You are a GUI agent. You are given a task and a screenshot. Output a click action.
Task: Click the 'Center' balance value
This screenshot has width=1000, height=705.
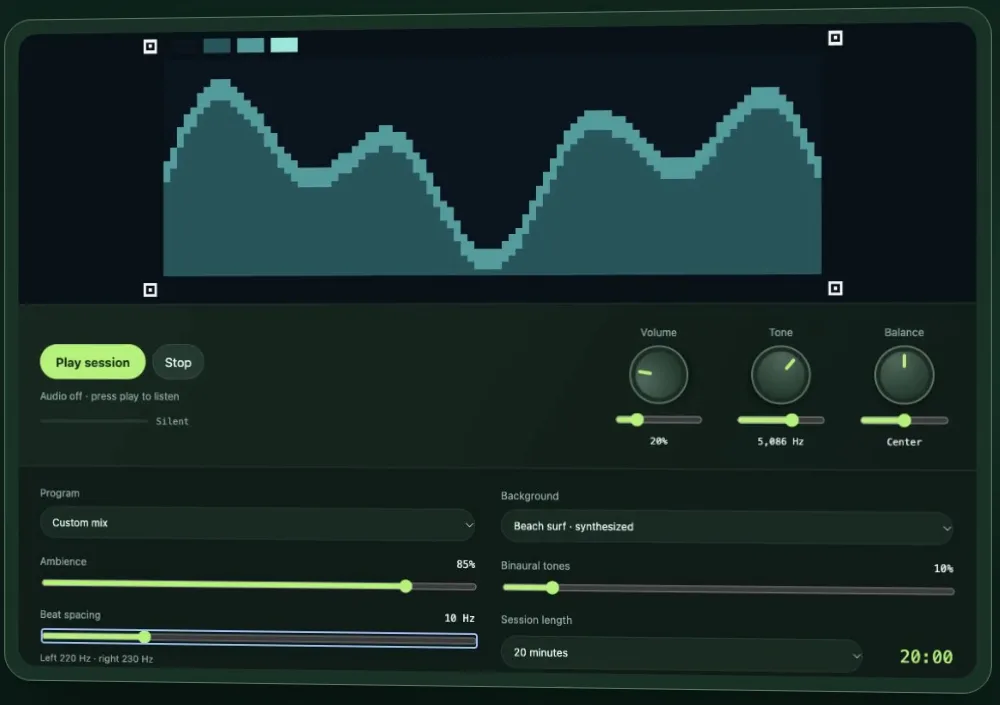tap(904, 442)
